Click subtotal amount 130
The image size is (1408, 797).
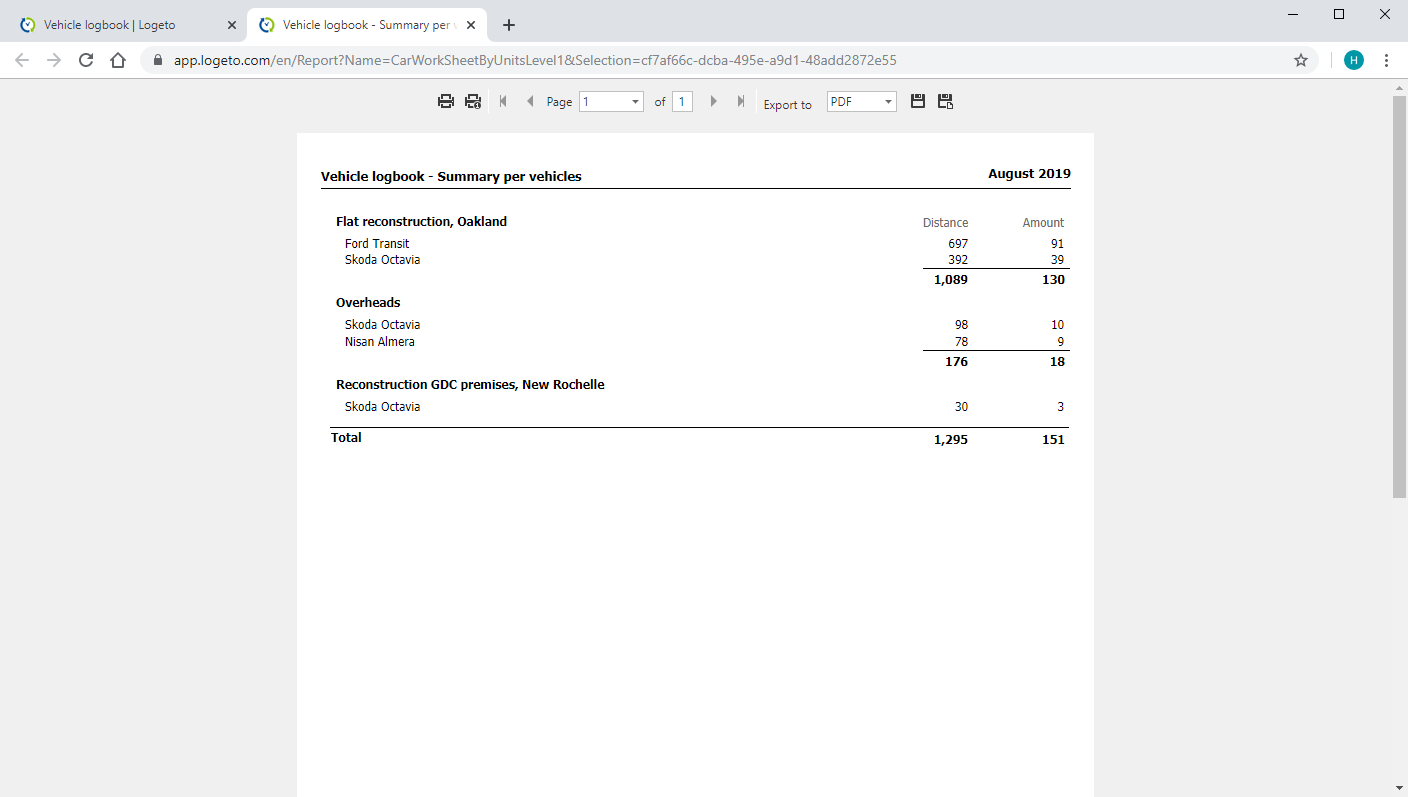[x=1053, y=280]
